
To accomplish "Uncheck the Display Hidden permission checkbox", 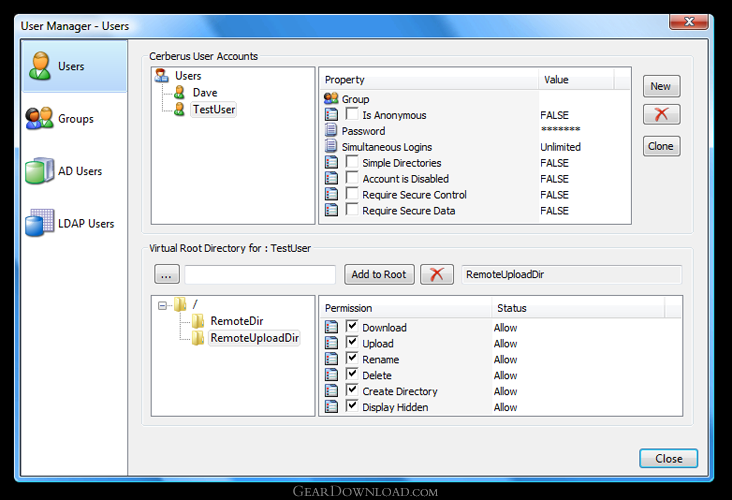I will [x=352, y=406].
